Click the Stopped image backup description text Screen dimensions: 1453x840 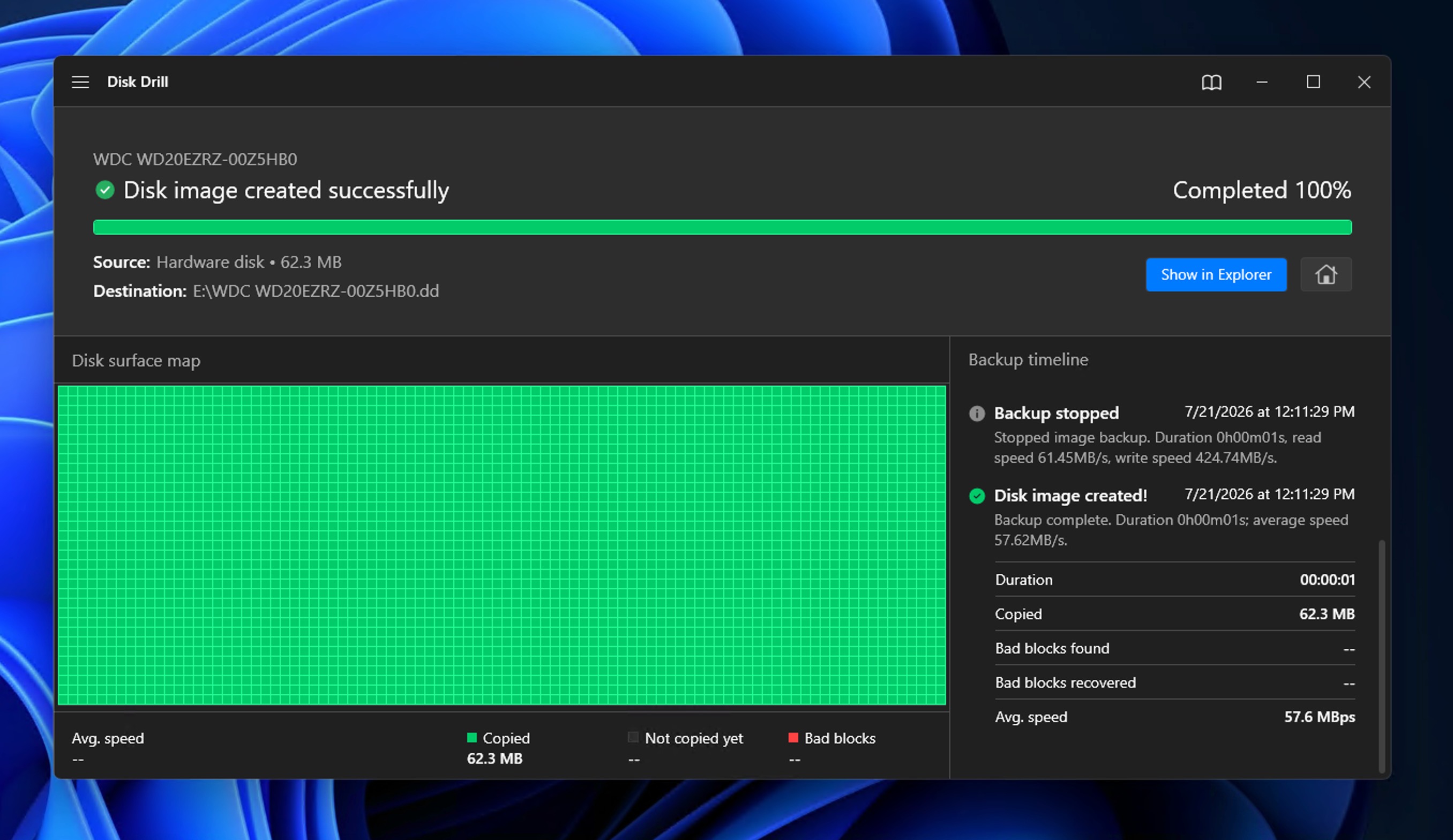(x=1158, y=447)
